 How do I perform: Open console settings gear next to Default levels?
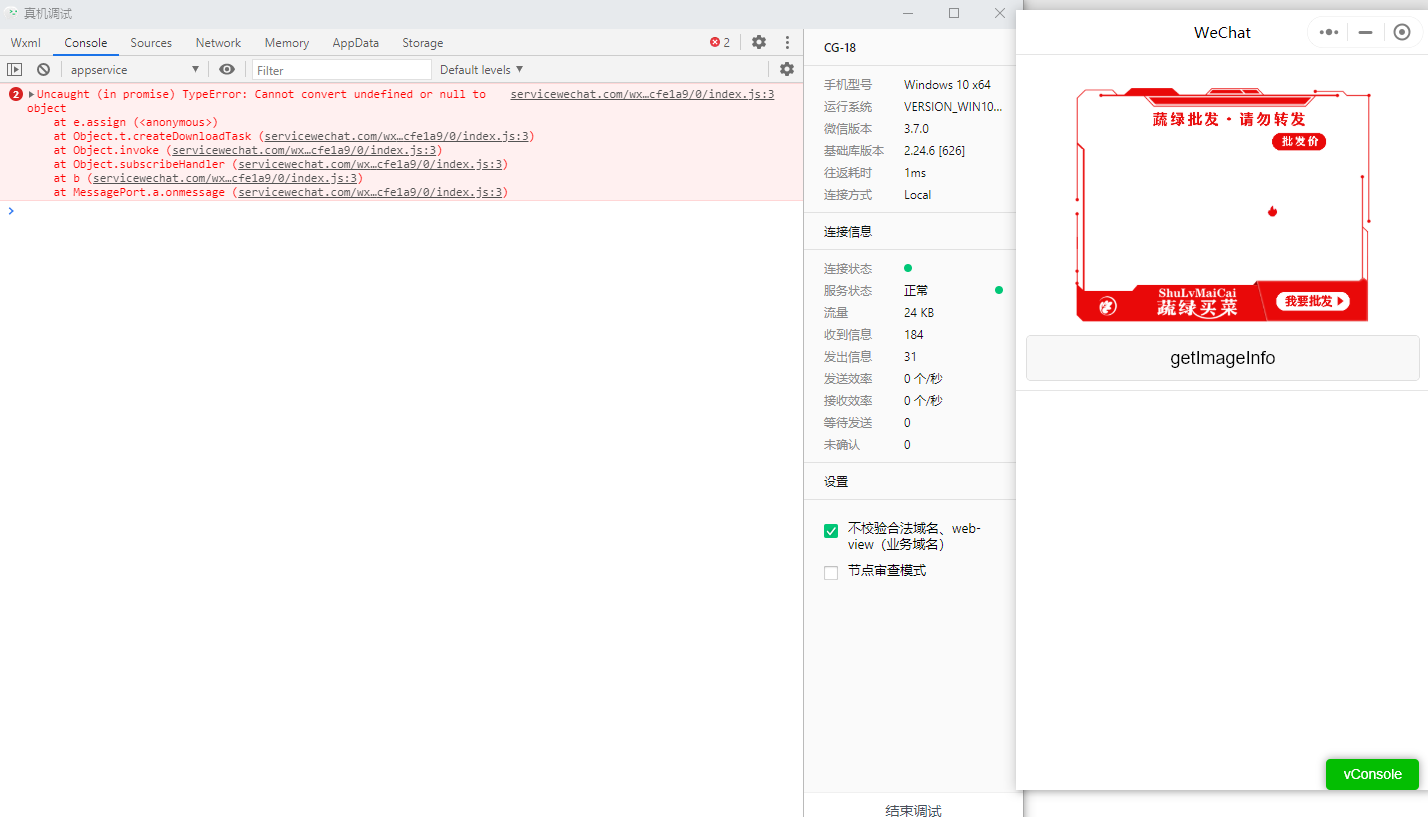point(787,70)
